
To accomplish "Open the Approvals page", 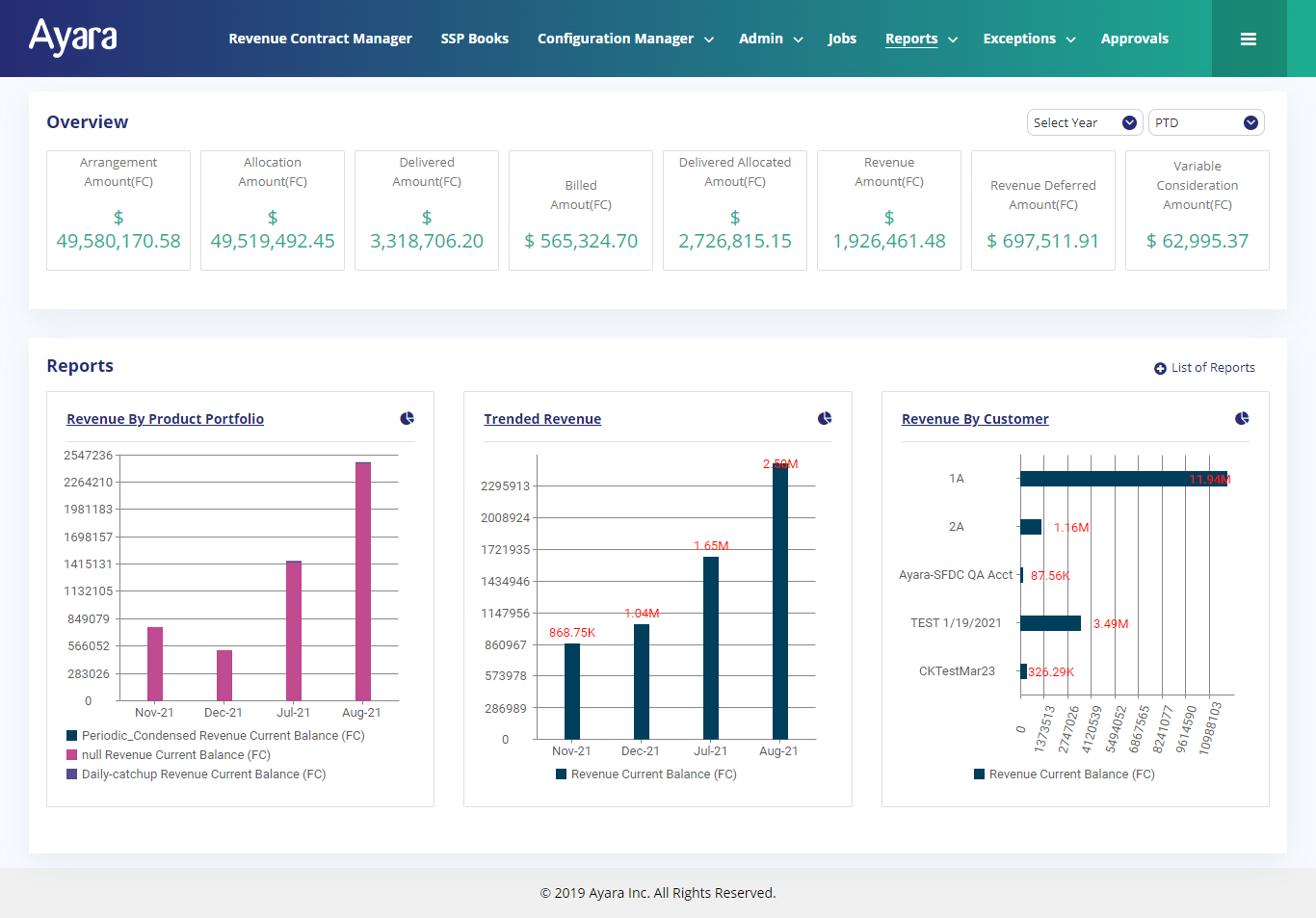I will (x=1134, y=39).
